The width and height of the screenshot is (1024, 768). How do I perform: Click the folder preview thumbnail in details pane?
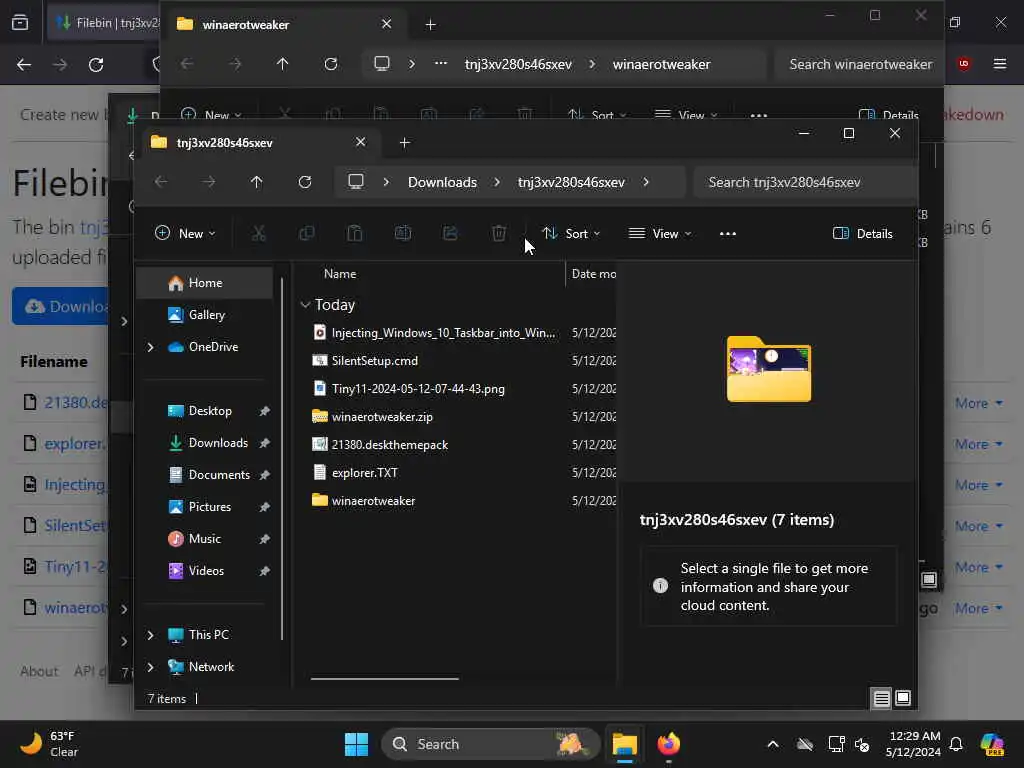click(x=769, y=368)
